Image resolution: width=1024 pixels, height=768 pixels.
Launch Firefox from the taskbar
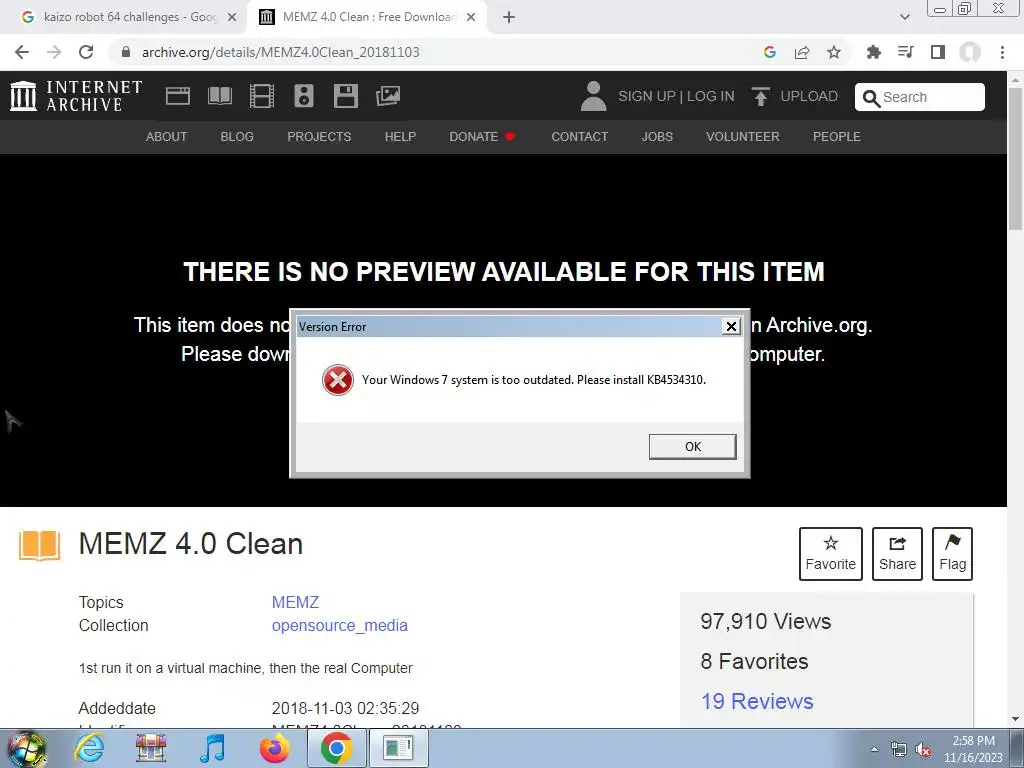click(274, 748)
